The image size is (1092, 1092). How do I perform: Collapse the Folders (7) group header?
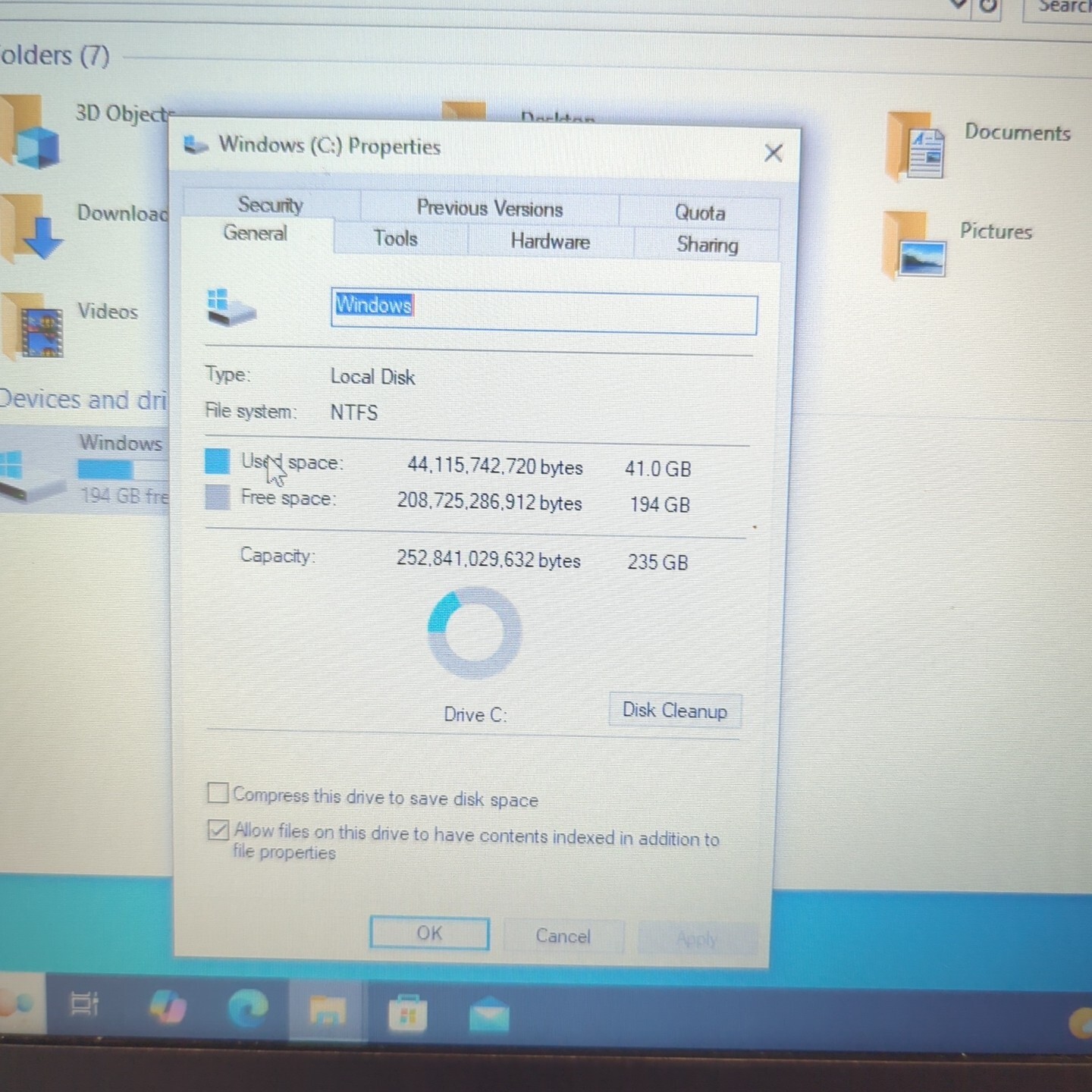coord(55,55)
